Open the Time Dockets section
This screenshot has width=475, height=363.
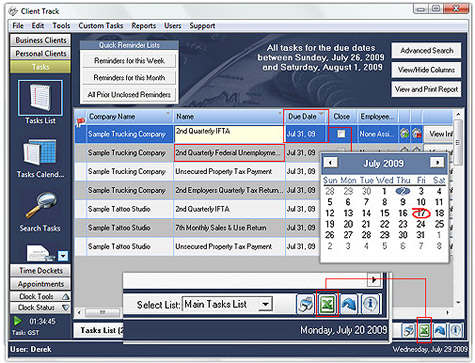click(x=40, y=271)
